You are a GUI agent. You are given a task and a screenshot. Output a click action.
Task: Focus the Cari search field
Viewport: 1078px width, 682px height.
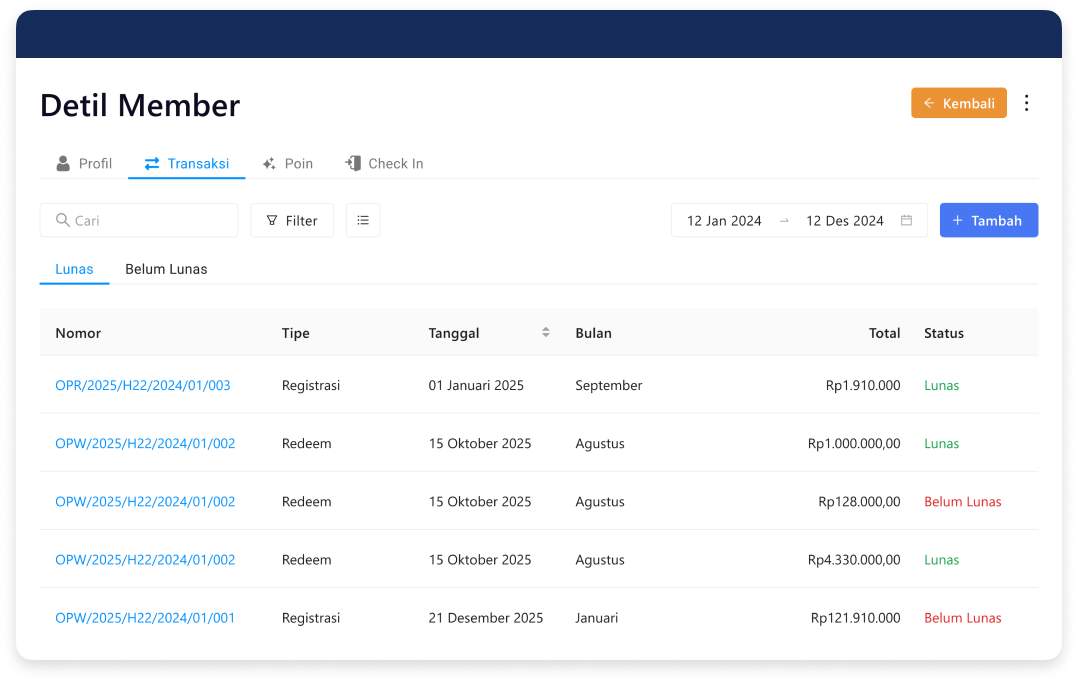click(139, 220)
